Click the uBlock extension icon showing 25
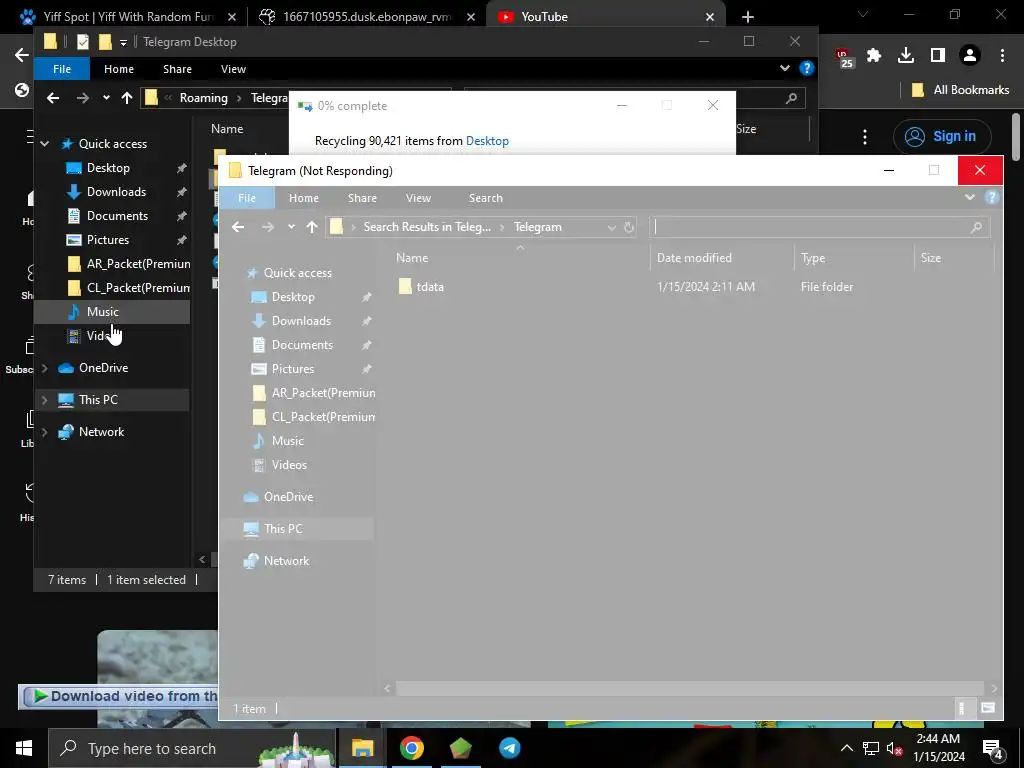Viewport: 1024px width, 768px height. [844, 57]
